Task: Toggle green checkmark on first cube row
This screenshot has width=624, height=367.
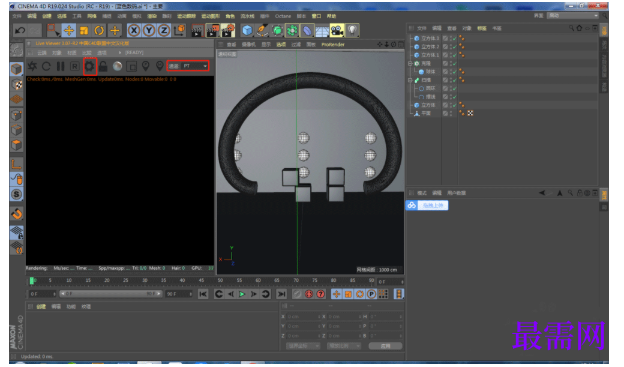Action: pos(454,38)
